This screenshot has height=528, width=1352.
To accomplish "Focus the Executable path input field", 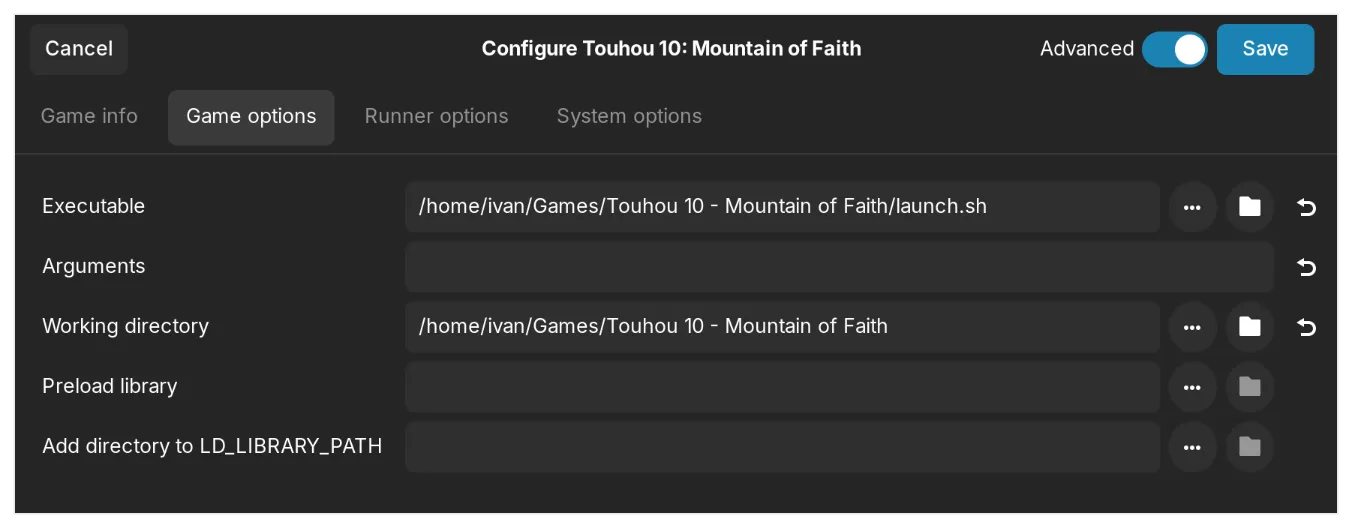I will click(x=782, y=207).
